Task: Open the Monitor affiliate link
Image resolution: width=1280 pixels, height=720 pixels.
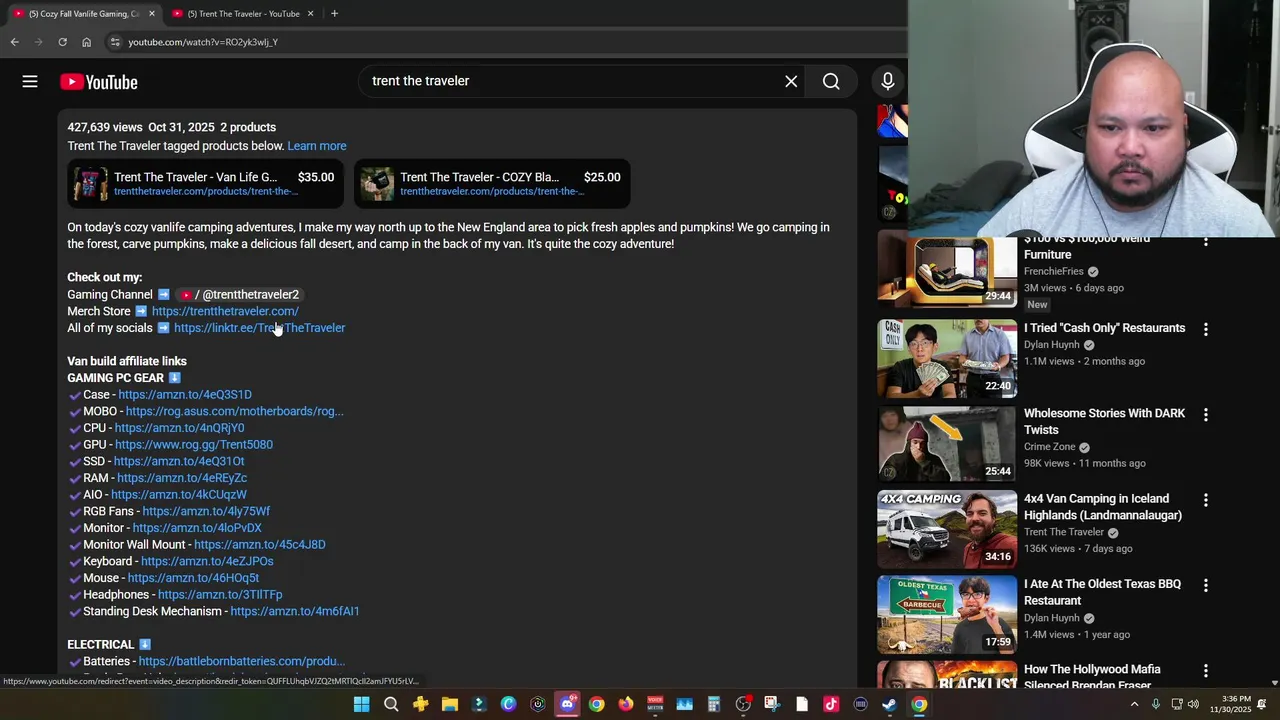Action: click(x=197, y=528)
